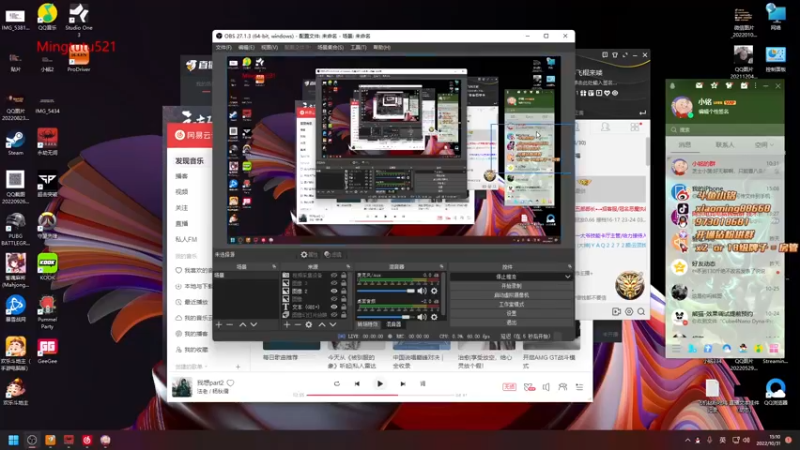Click the loop mode icon in NetEase player
The width and height of the screenshot is (800, 450).
point(337,384)
